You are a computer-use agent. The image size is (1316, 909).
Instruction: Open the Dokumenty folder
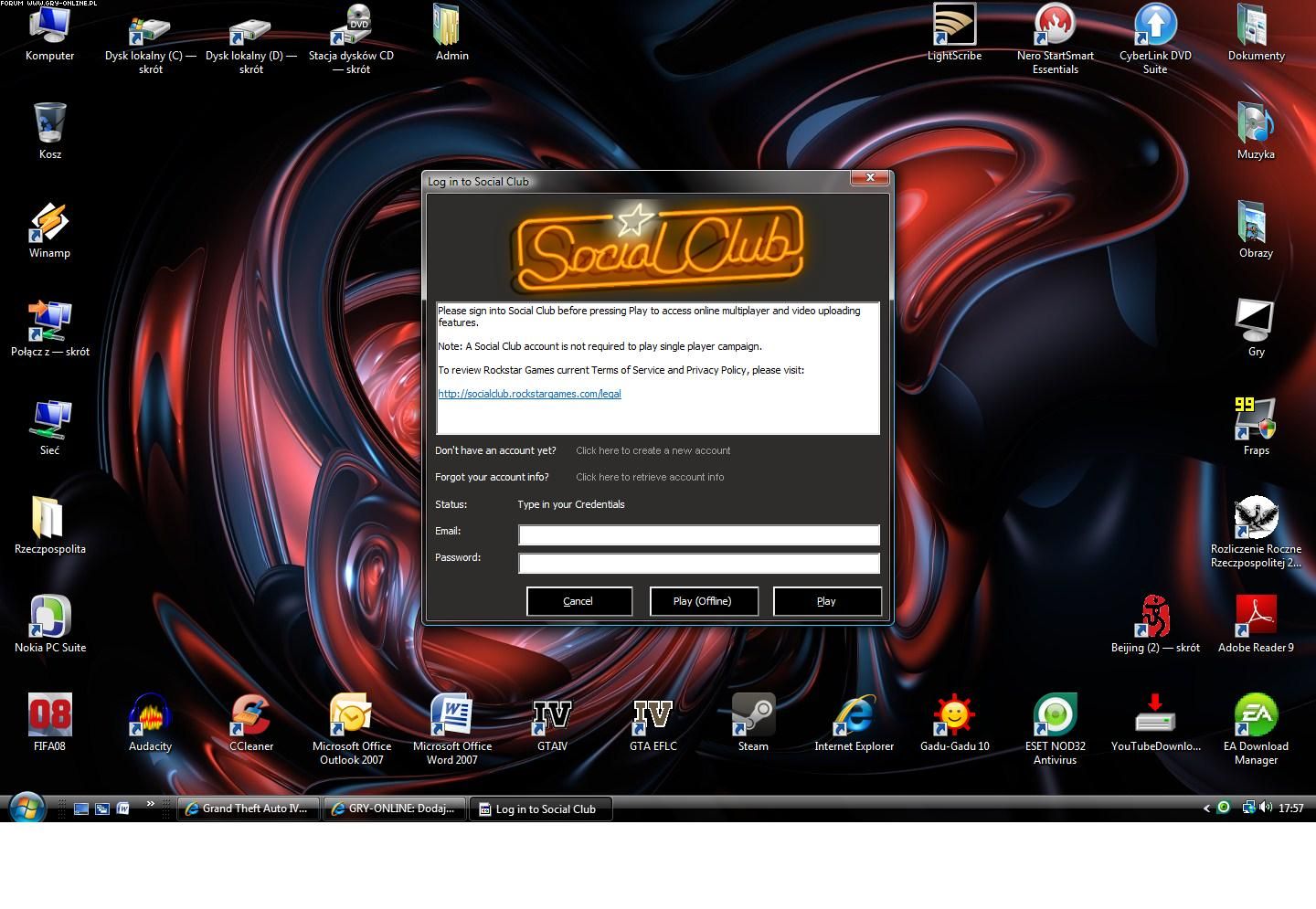coord(1256,32)
